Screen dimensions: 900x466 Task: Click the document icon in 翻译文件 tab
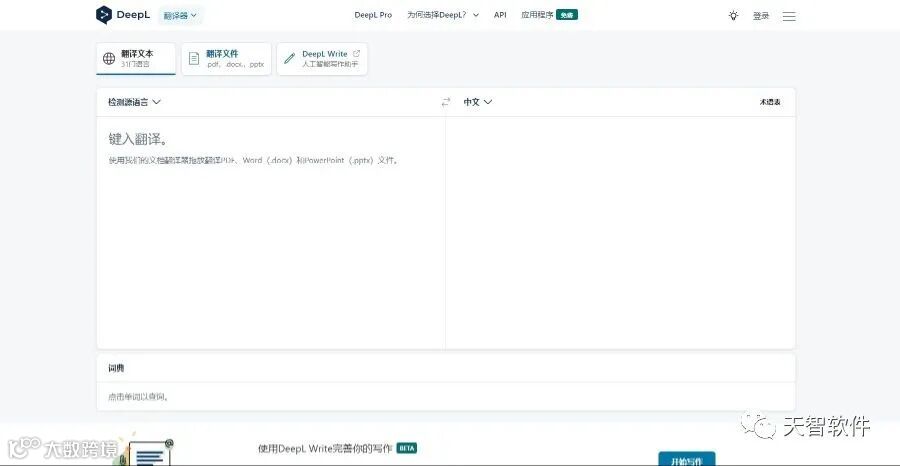pos(194,59)
